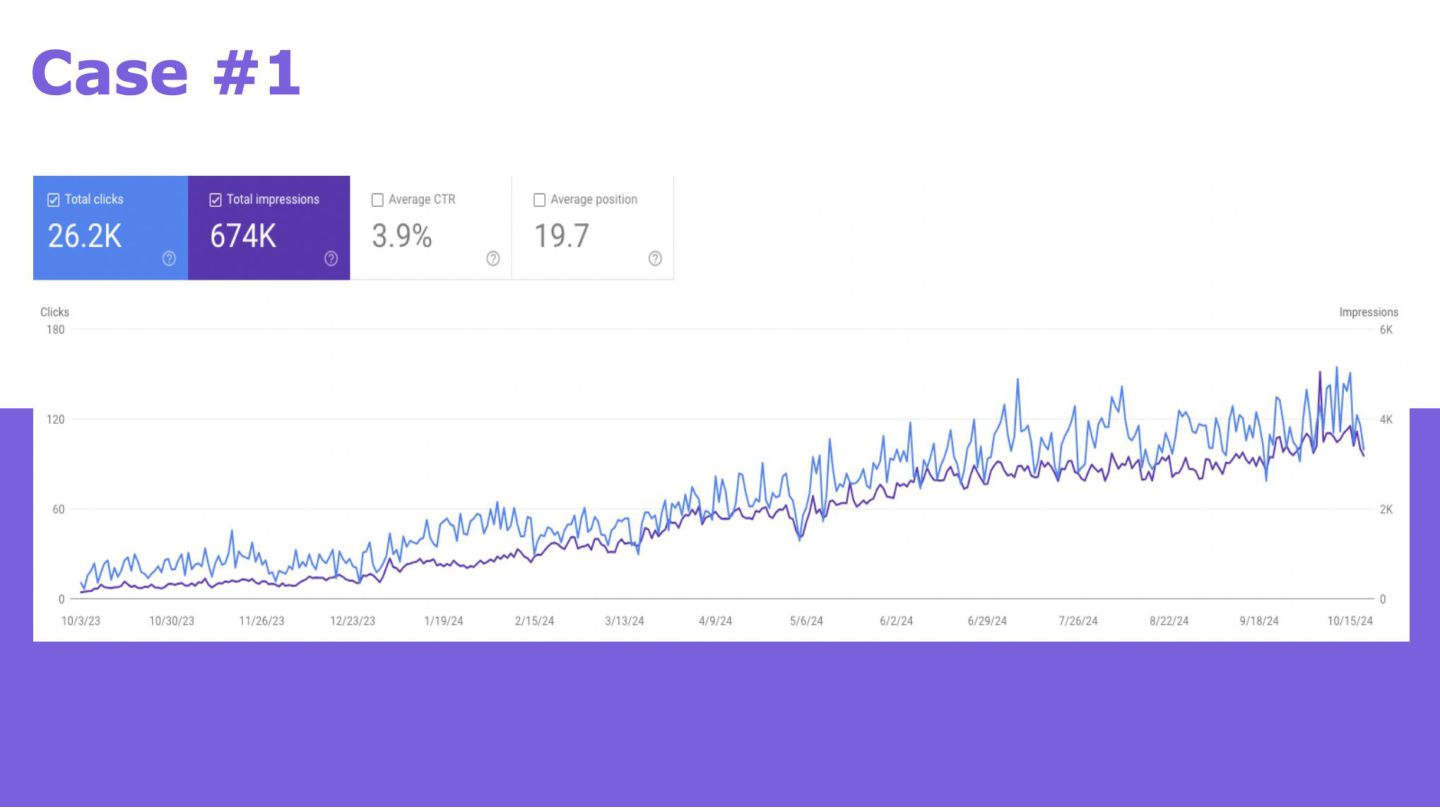The height and width of the screenshot is (810, 1440).
Task: Click the 2/15/24 date on the x-axis
Action: [534, 621]
